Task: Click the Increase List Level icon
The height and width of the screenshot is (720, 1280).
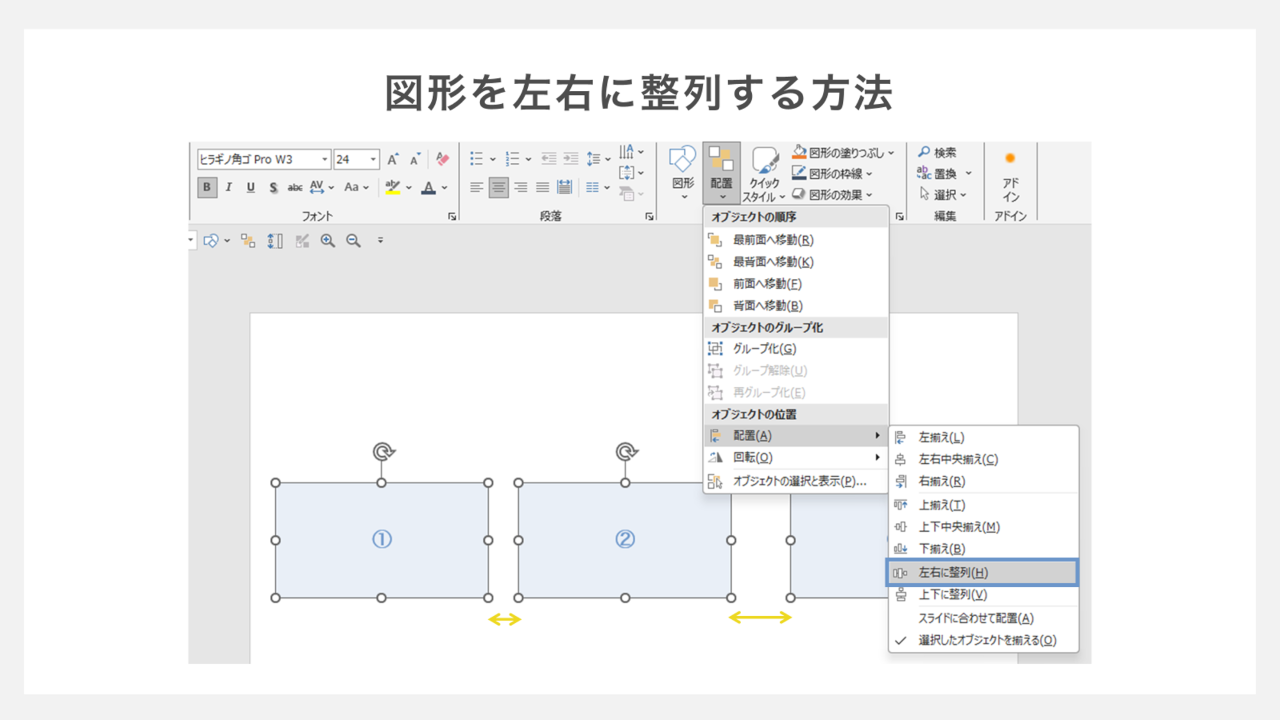Action: [571, 159]
